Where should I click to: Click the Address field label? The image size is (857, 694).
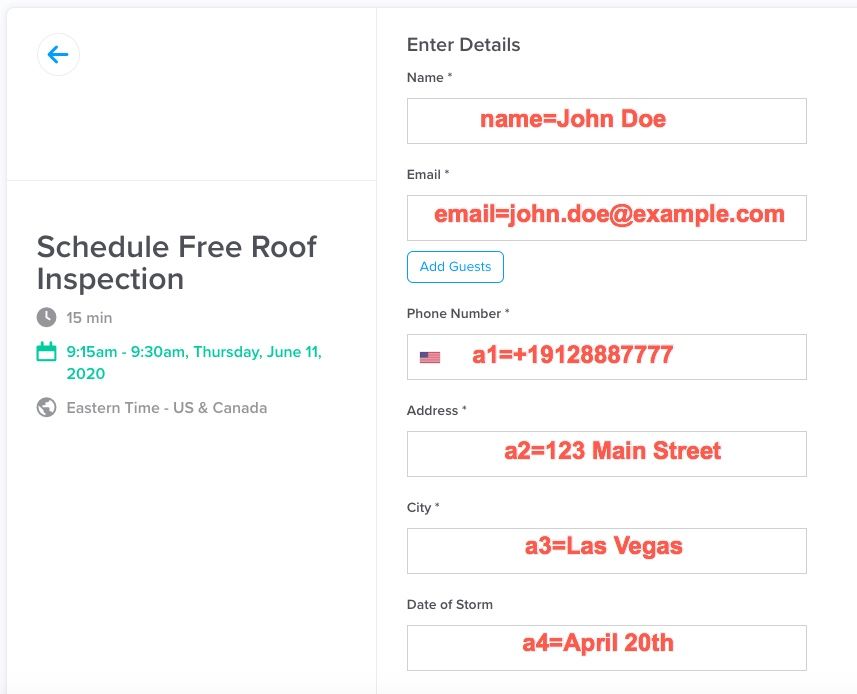436,410
